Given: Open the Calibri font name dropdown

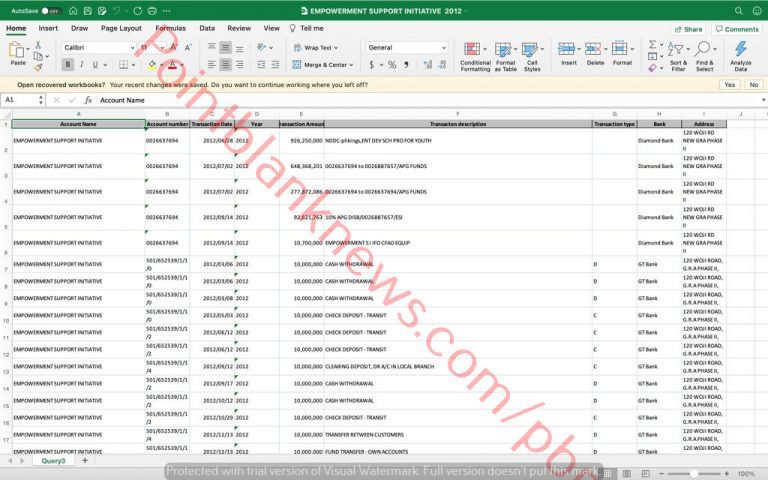Looking at the screenshot, I should point(96,47).
